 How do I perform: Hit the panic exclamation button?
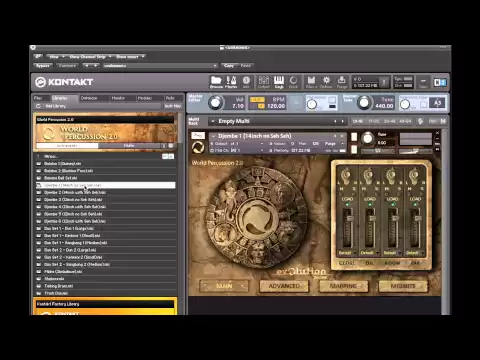tap(384, 82)
